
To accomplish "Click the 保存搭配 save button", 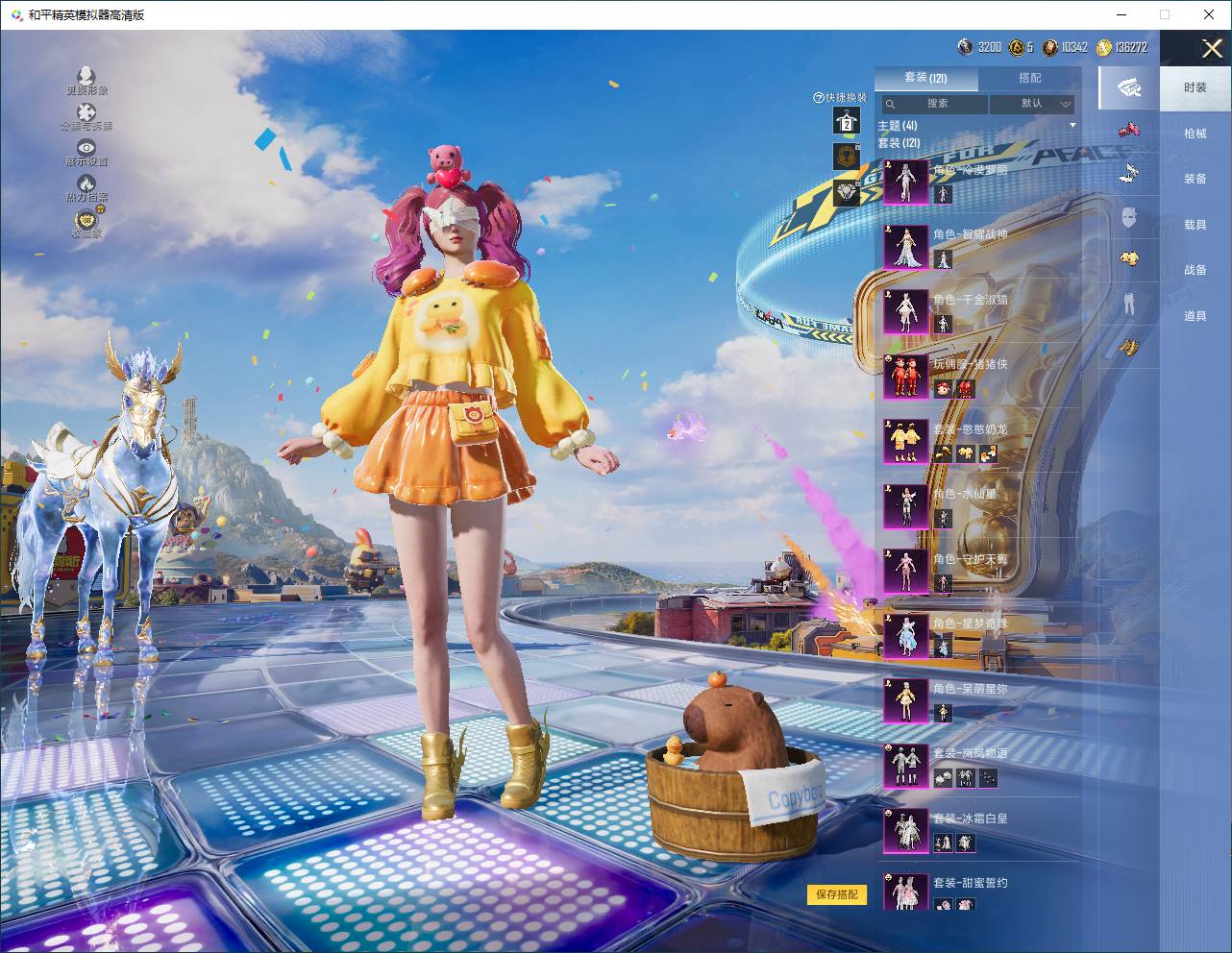I will point(836,894).
